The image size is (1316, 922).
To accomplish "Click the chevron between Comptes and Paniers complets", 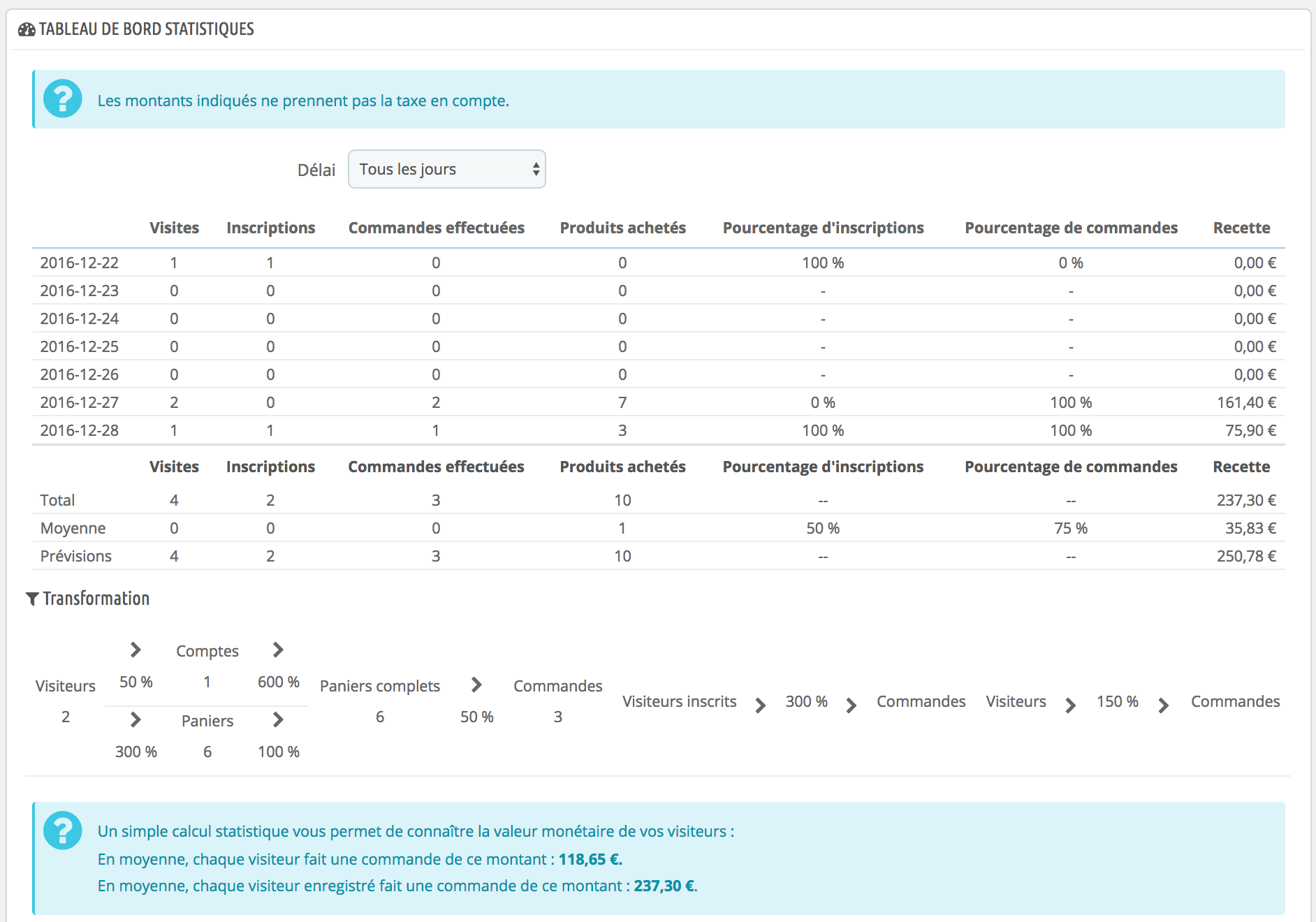I will tap(277, 650).
